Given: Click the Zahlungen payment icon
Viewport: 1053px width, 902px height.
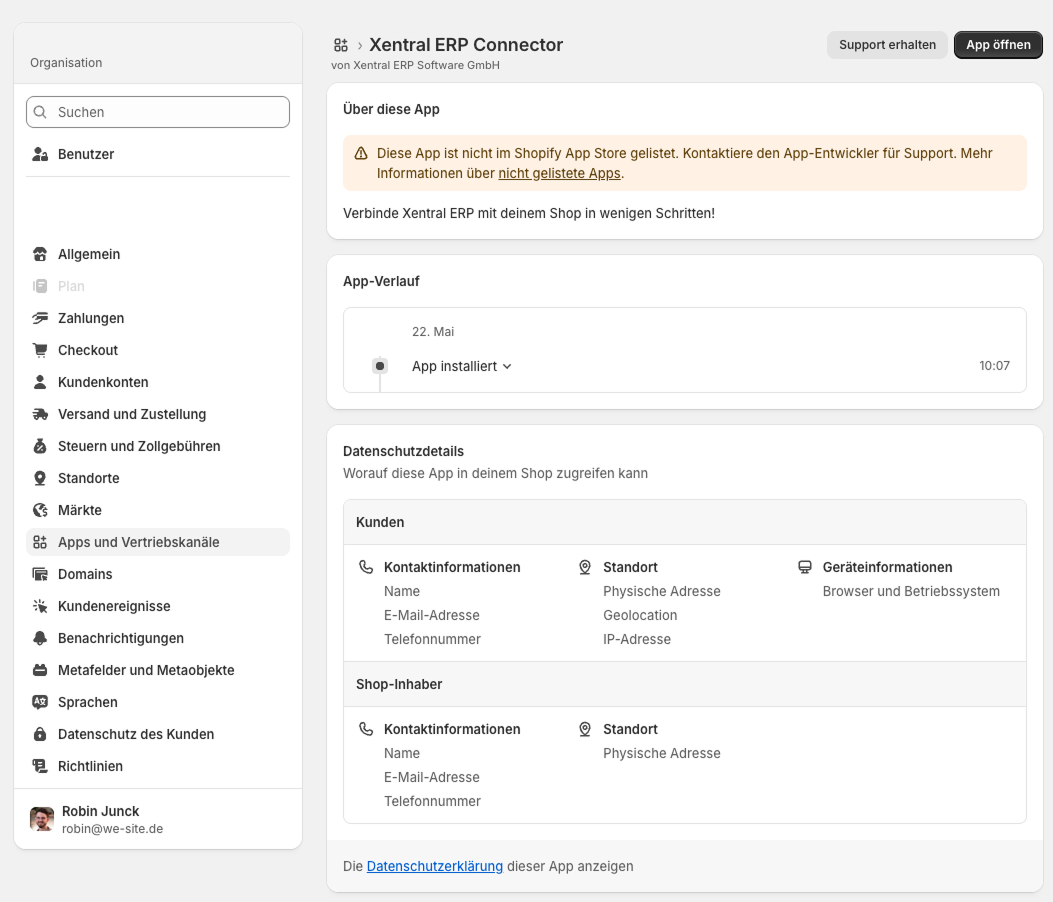Looking at the screenshot, I should click(x=40, y=318).
